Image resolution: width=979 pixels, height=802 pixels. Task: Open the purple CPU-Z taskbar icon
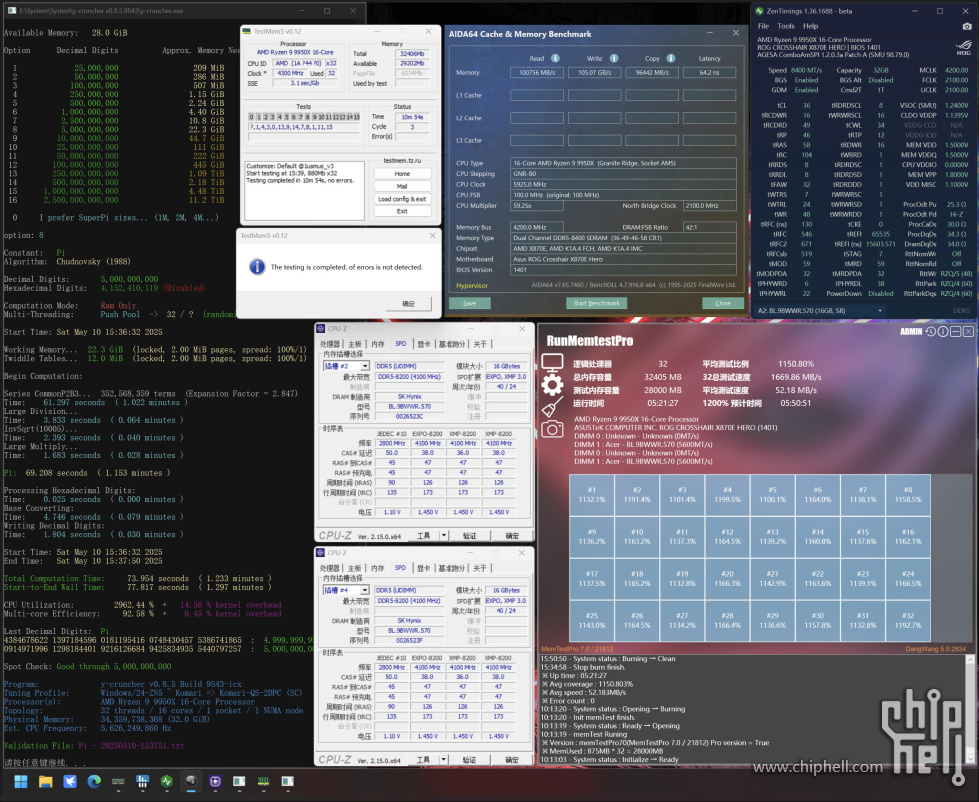coord(215,781)
